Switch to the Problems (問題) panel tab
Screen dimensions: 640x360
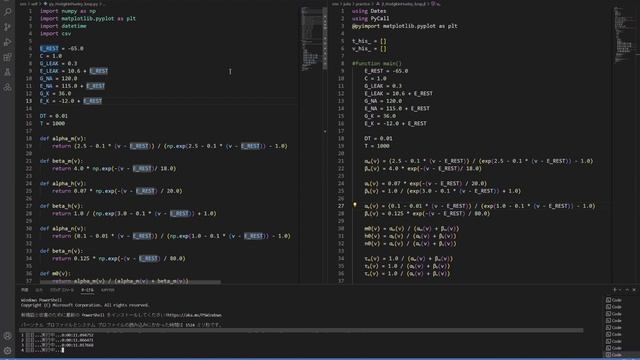point(24,290)
